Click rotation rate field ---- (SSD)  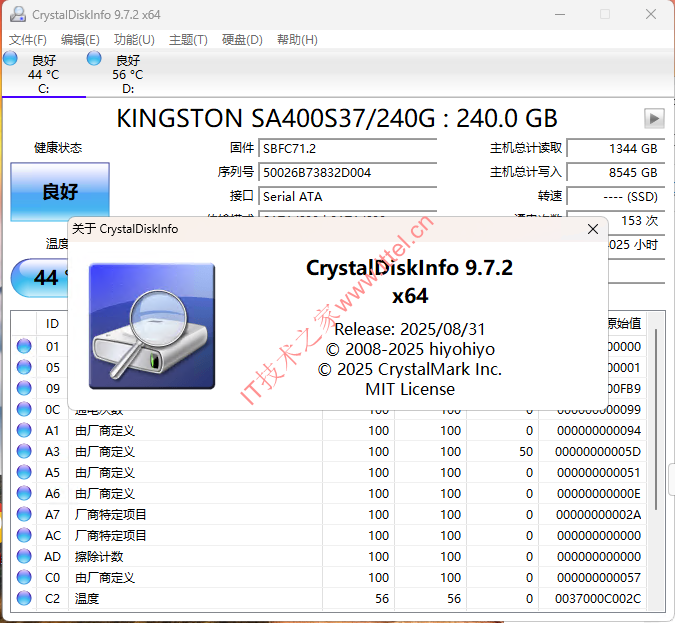coord(616,197)
